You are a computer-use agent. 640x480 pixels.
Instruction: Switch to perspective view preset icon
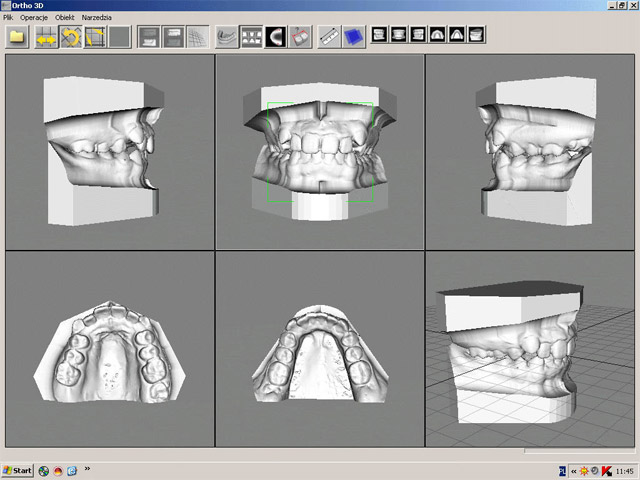point(477,34)
